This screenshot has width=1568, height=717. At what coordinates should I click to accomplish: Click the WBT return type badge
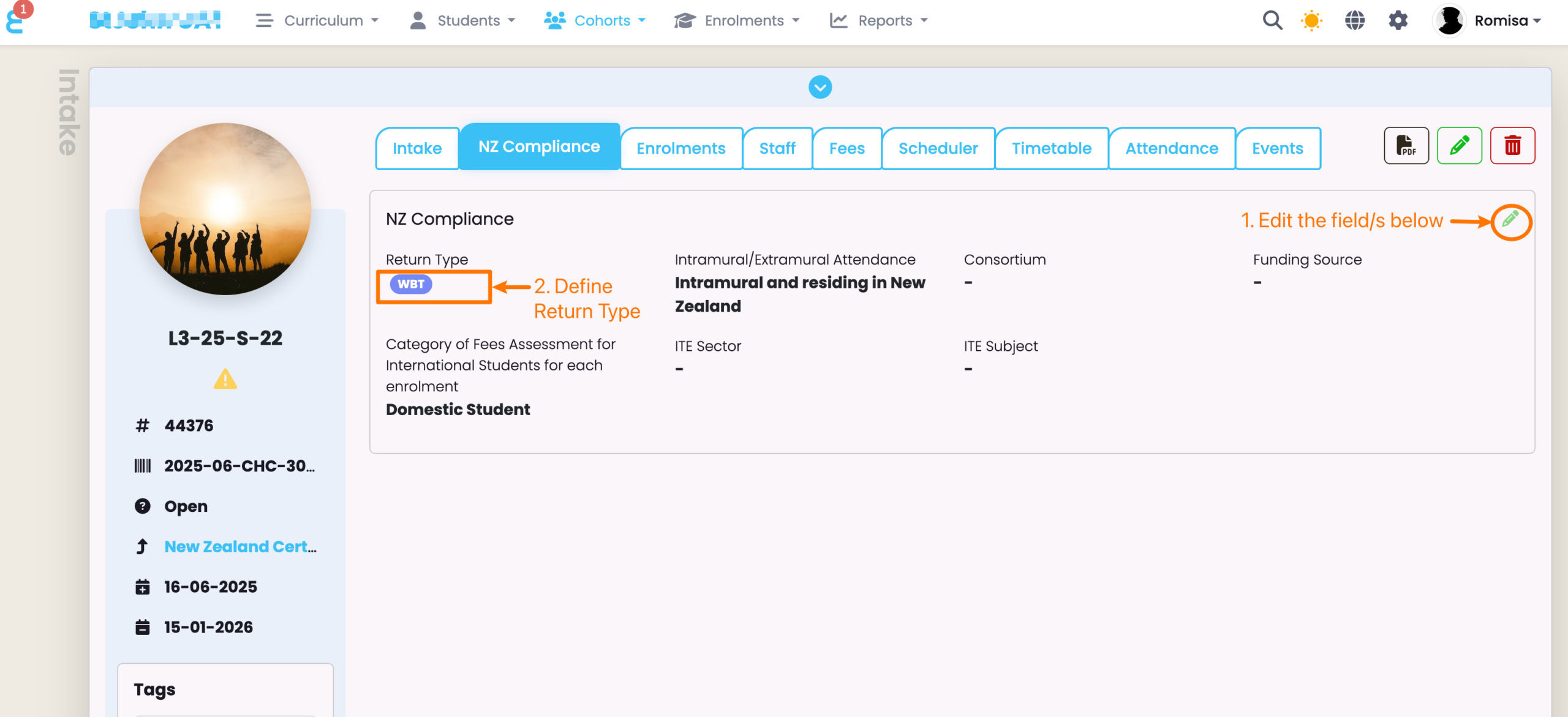point(411,284)
